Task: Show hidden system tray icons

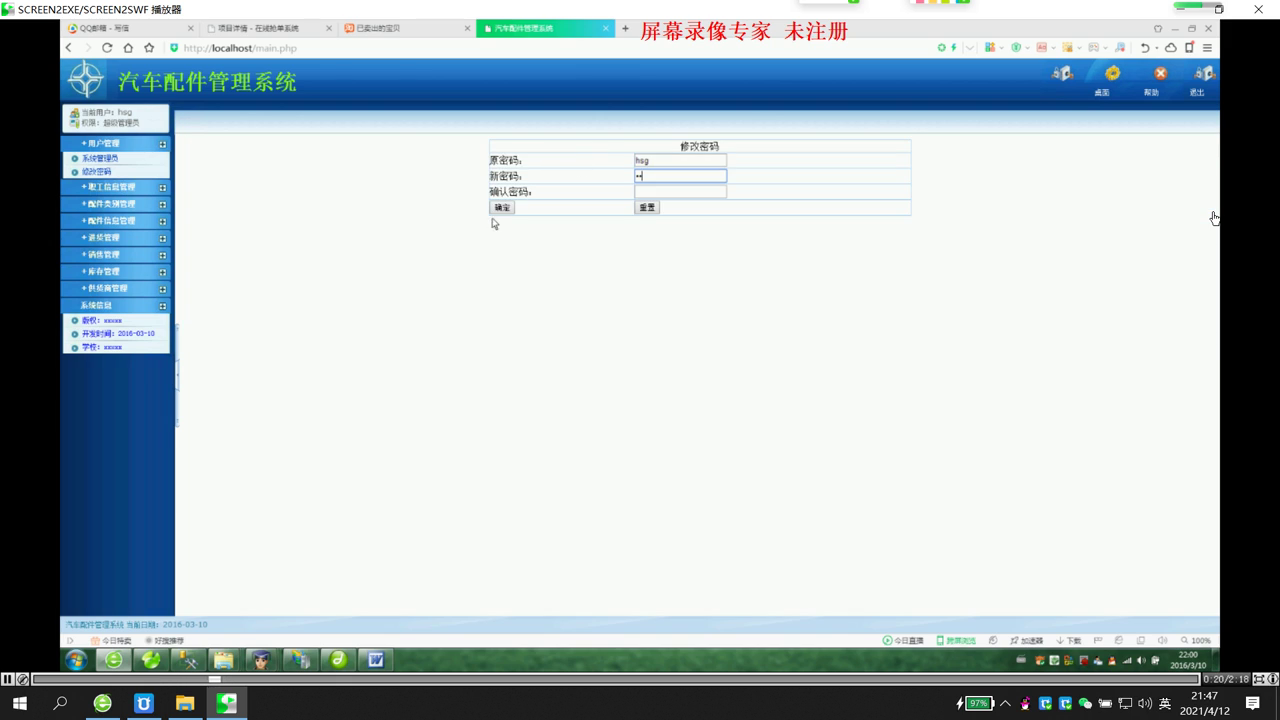Action: coord(1005,704)
